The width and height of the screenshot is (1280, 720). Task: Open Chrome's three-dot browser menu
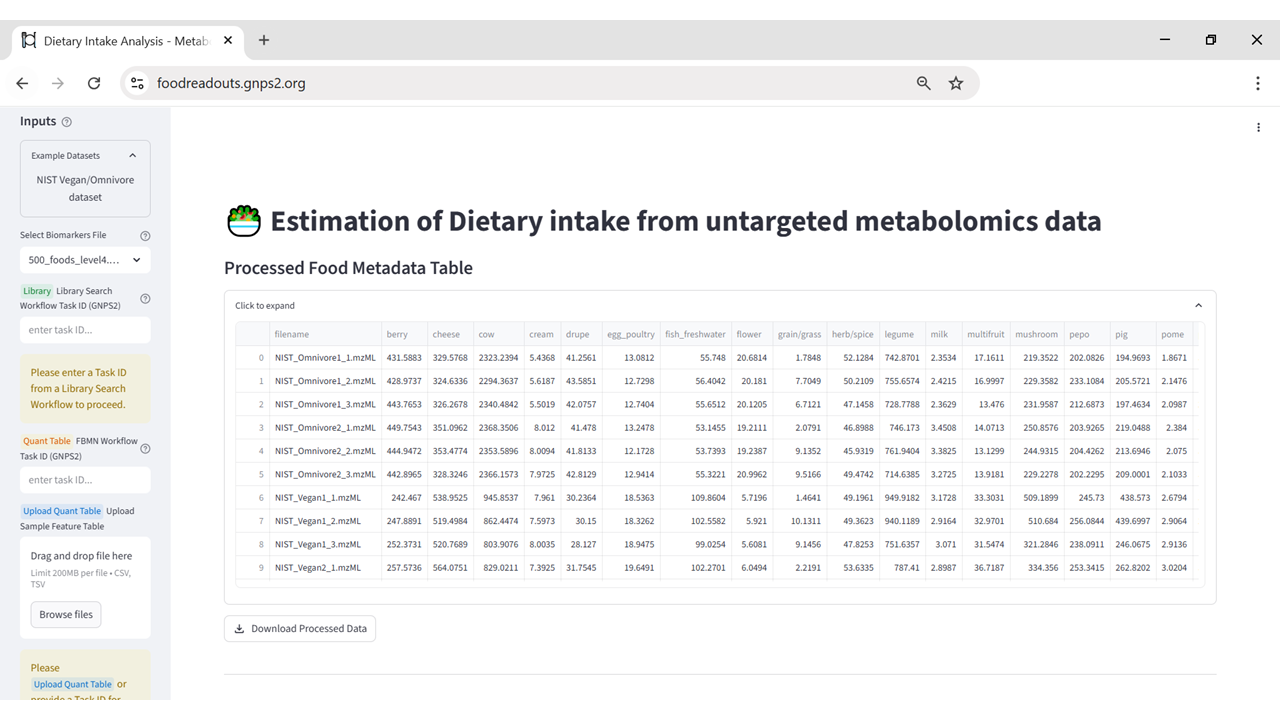pyautogui.click(x=1257, y=83)
